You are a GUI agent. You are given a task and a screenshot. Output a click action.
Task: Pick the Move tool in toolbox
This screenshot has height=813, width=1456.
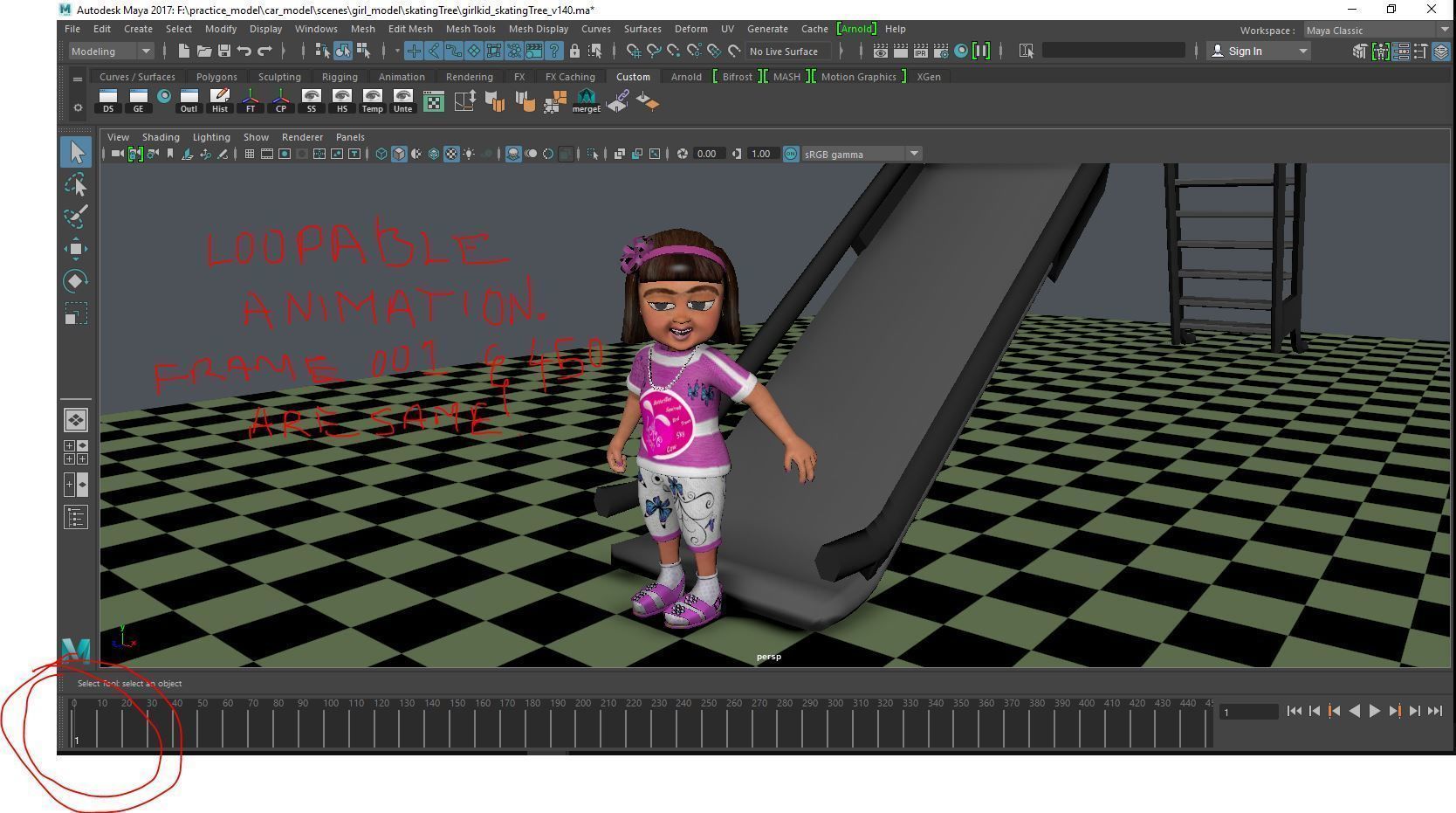[76, 249]
